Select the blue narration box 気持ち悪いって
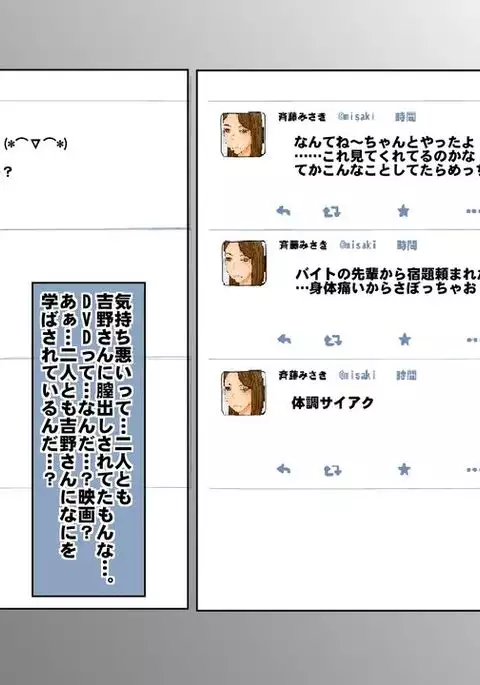This screenshot has height=685, width=480. 89,439
